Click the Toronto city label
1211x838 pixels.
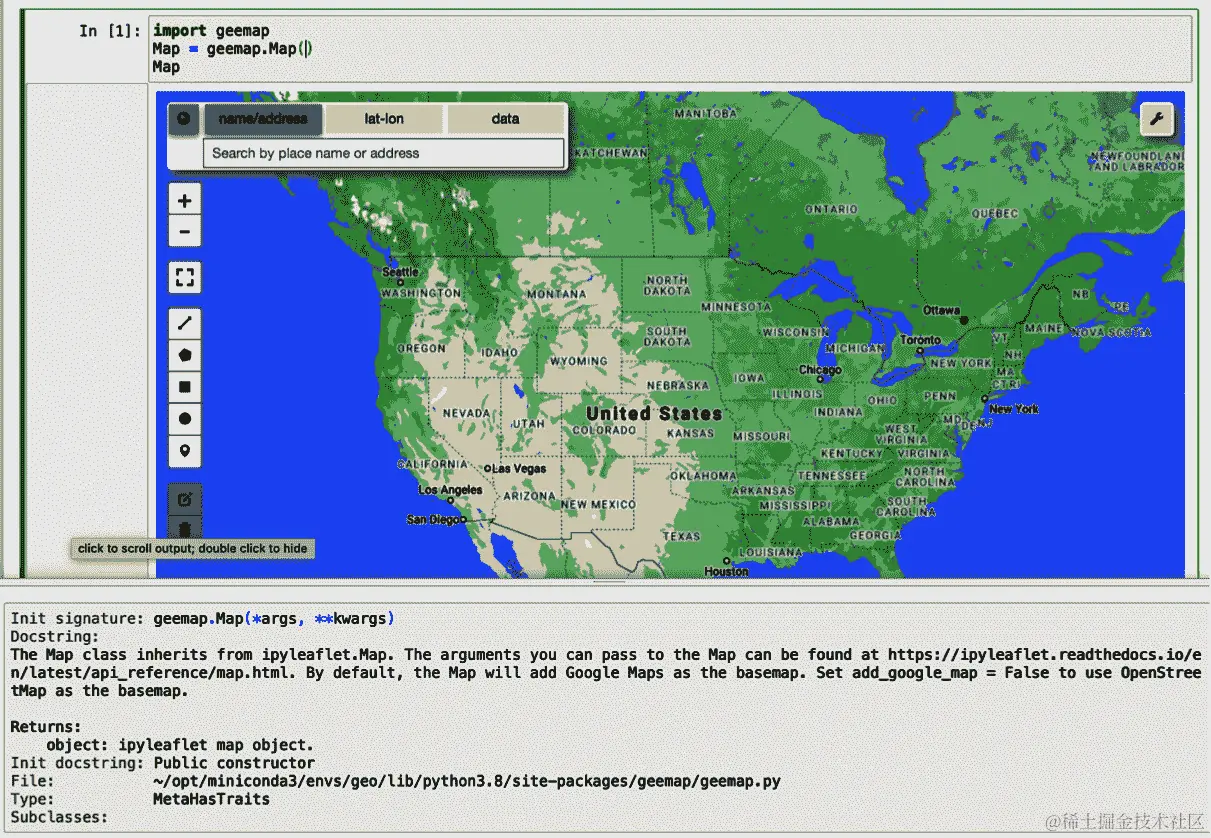click(x=920, y=340)
